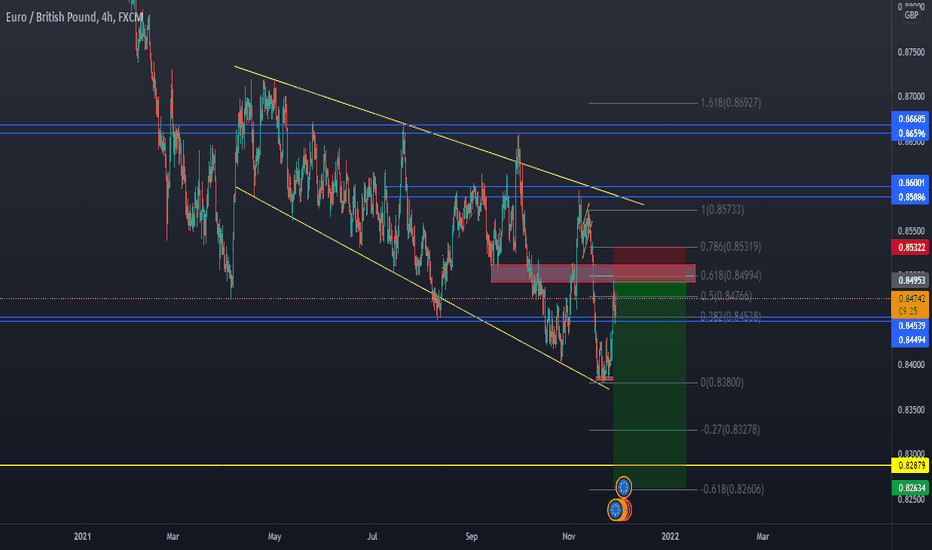Click the red resistance zone rectangle
Screen dimensions: 932x550
pos(593,273)
